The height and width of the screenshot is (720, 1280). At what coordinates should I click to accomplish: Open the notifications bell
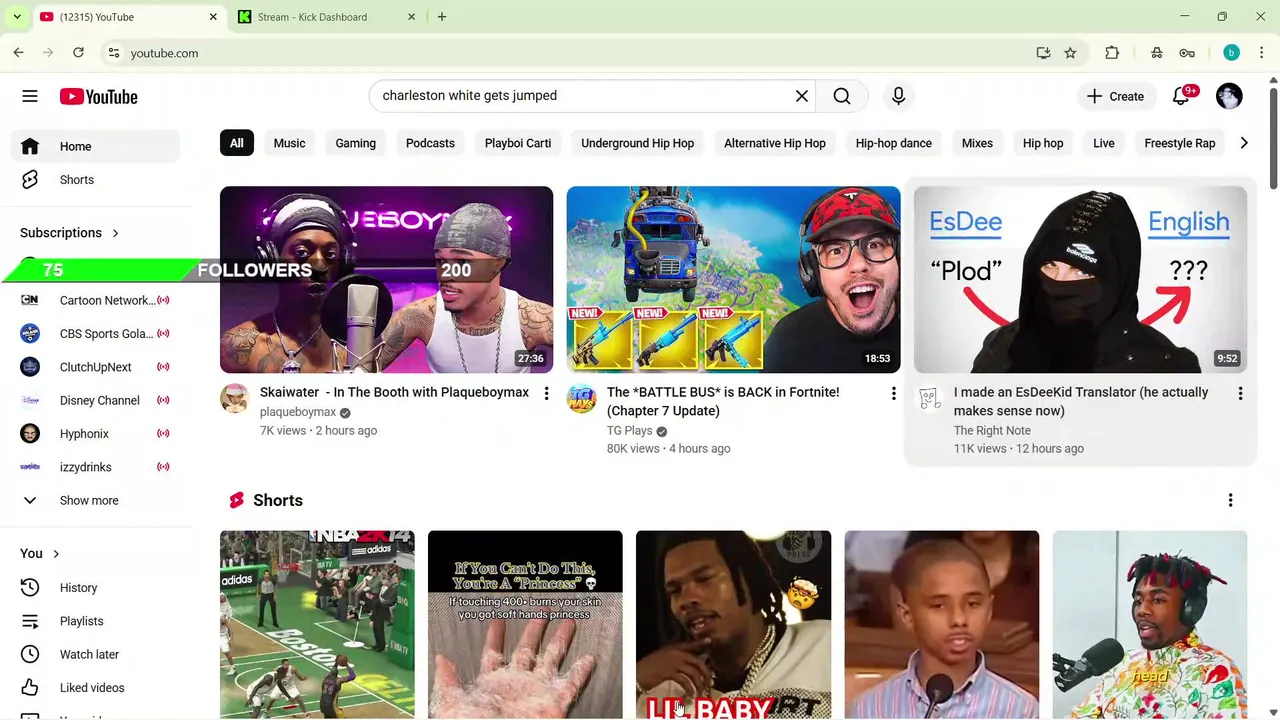click(x=1182, y=96)
